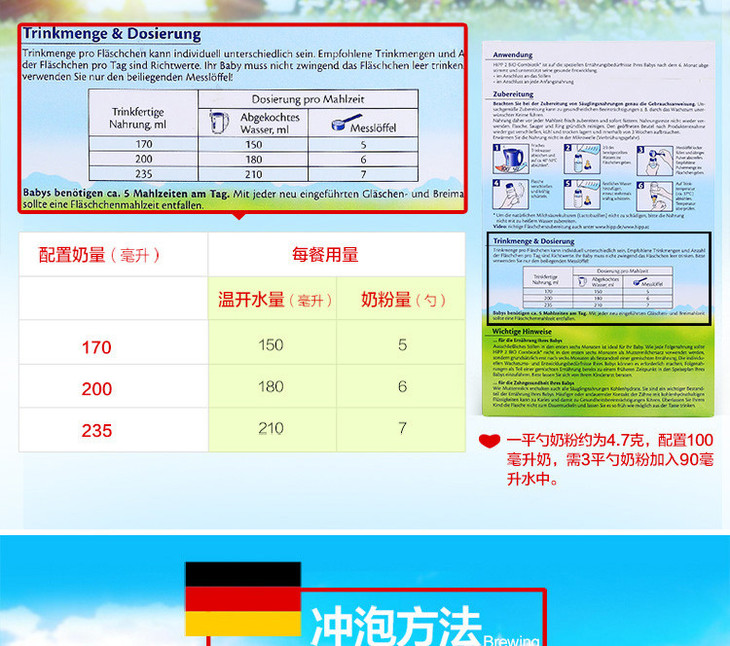Click the Wichtige Hinweise heading on package
This screenshot has width=730, height=646.
523,332
